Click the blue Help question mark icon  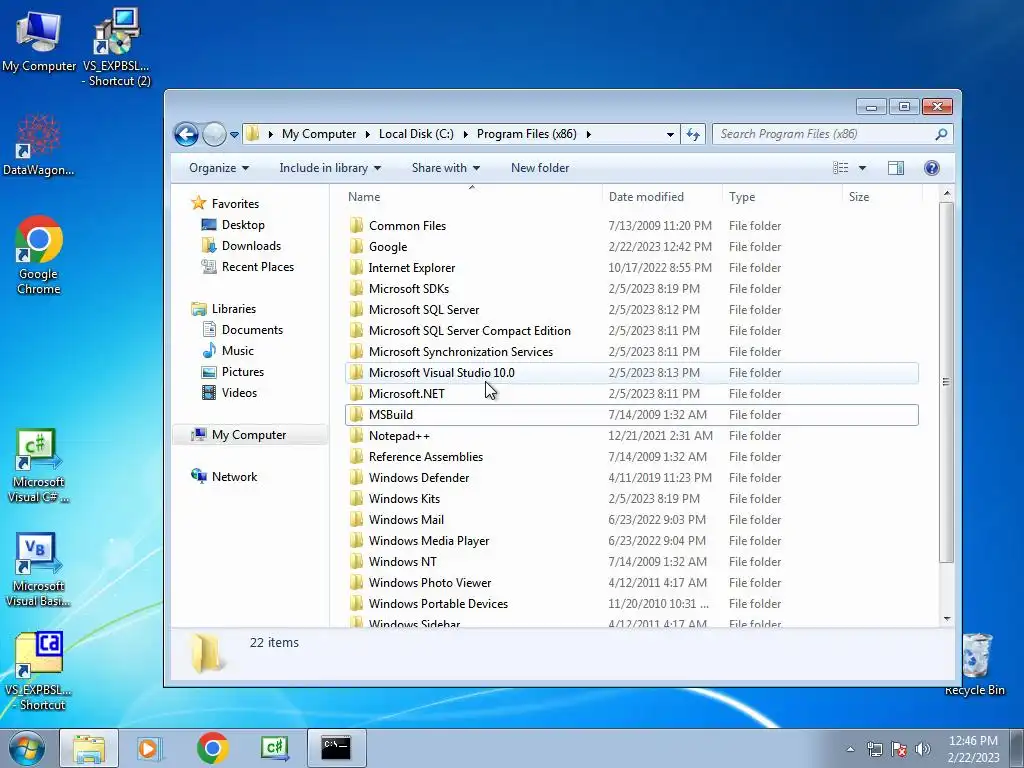[932, 168]
